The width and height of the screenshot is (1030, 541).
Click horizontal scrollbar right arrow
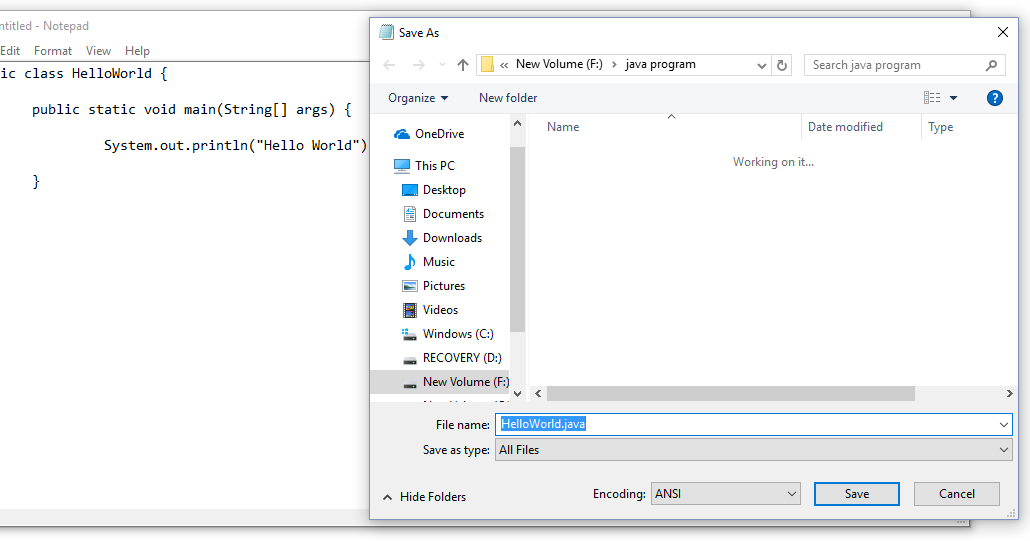click(1010, 393)
